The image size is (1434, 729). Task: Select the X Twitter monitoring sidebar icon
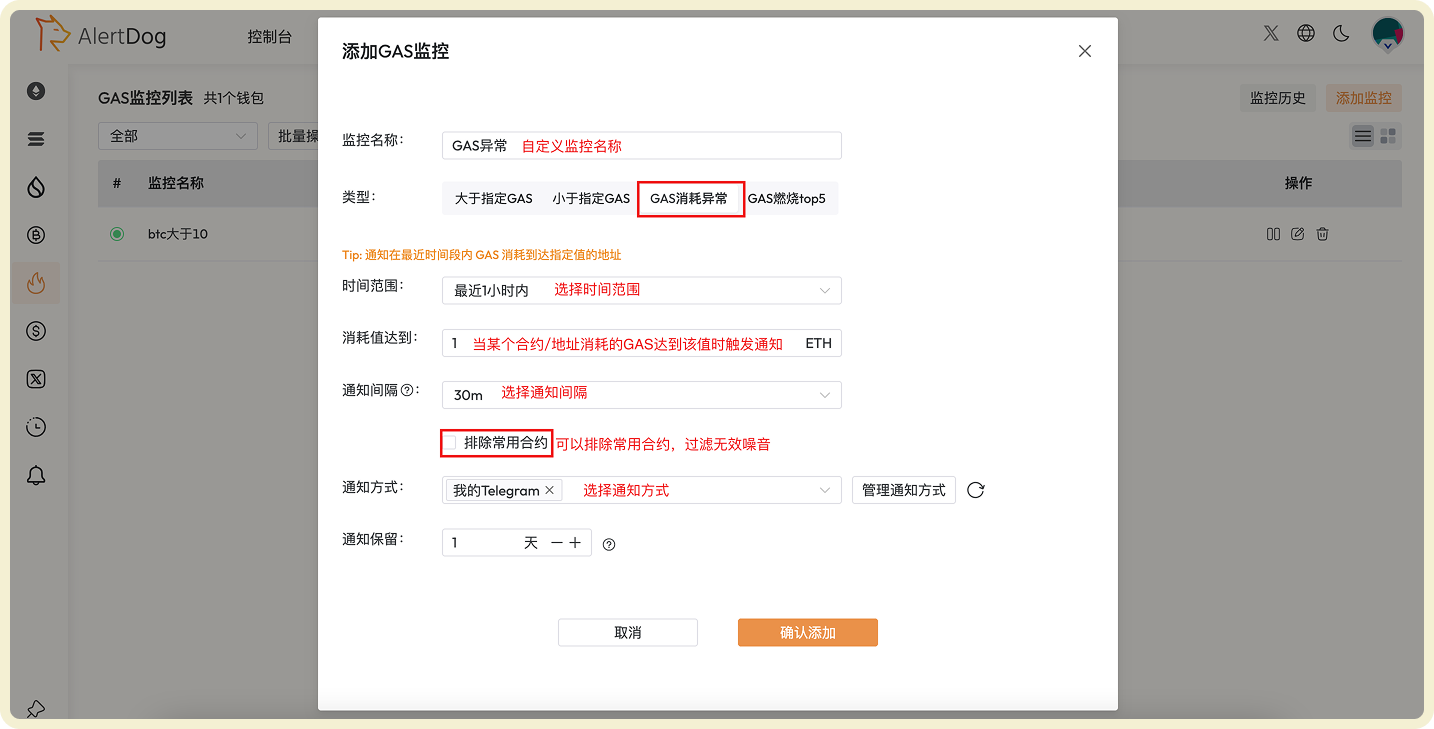36,379
